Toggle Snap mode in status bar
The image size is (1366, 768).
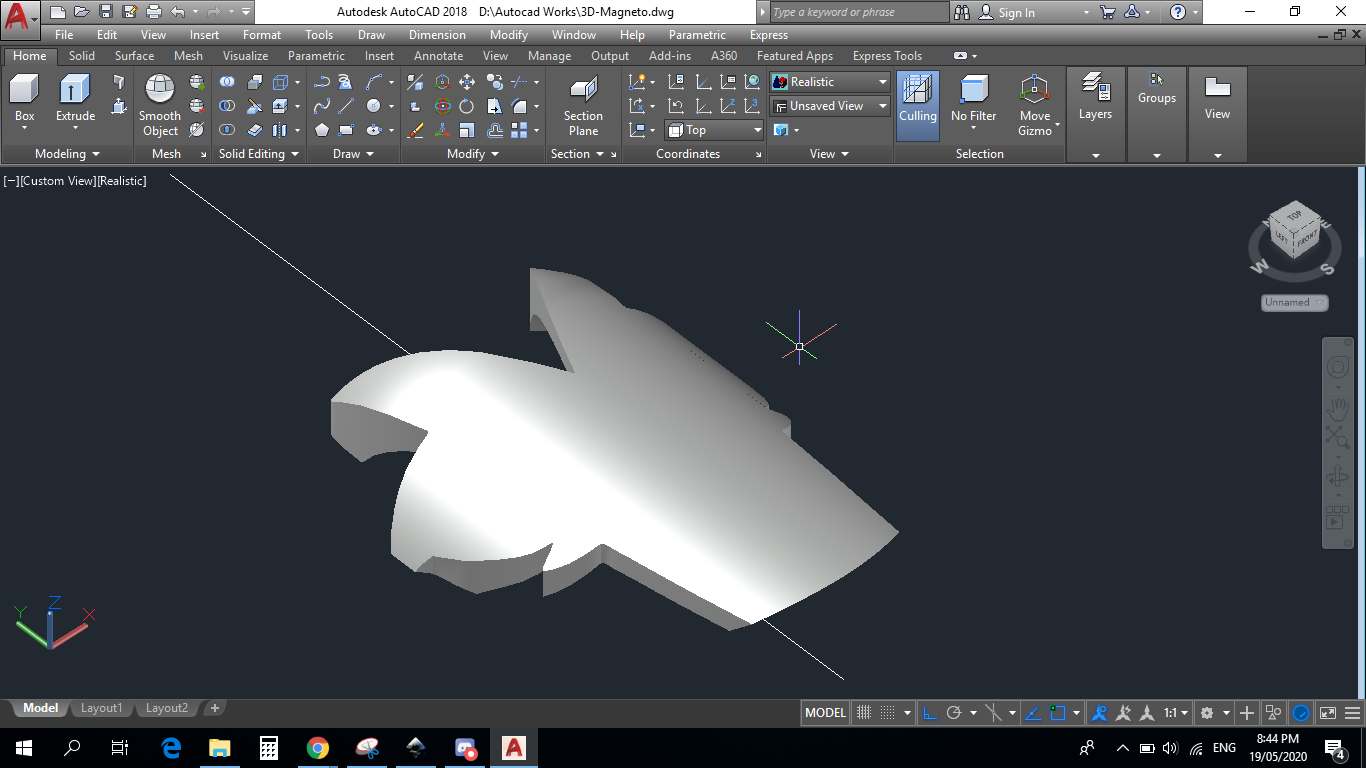[887, 713]
